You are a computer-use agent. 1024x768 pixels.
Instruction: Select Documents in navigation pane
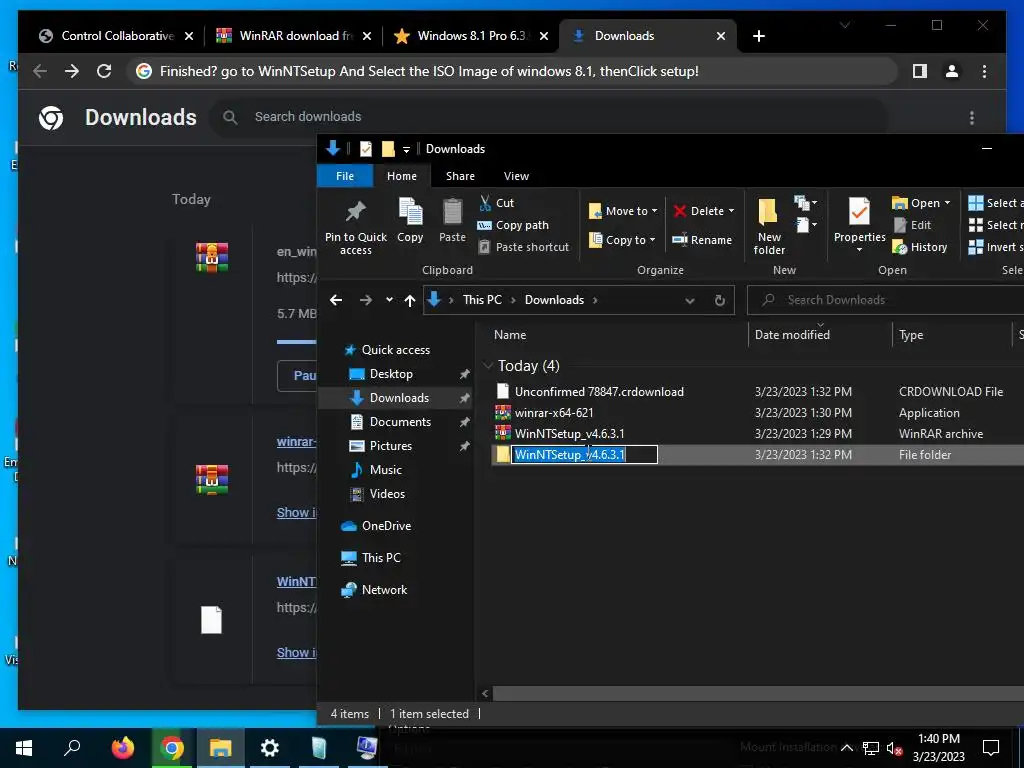point(400,422)
